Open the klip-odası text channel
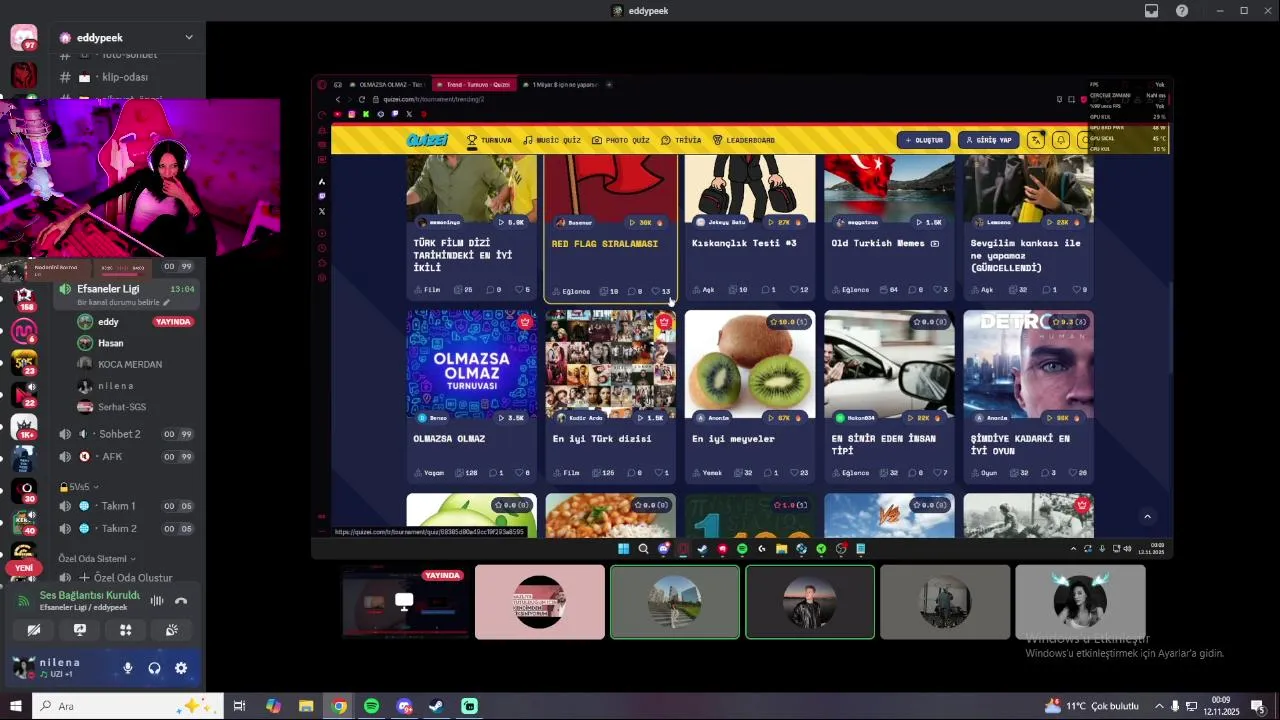 point(126,77)
